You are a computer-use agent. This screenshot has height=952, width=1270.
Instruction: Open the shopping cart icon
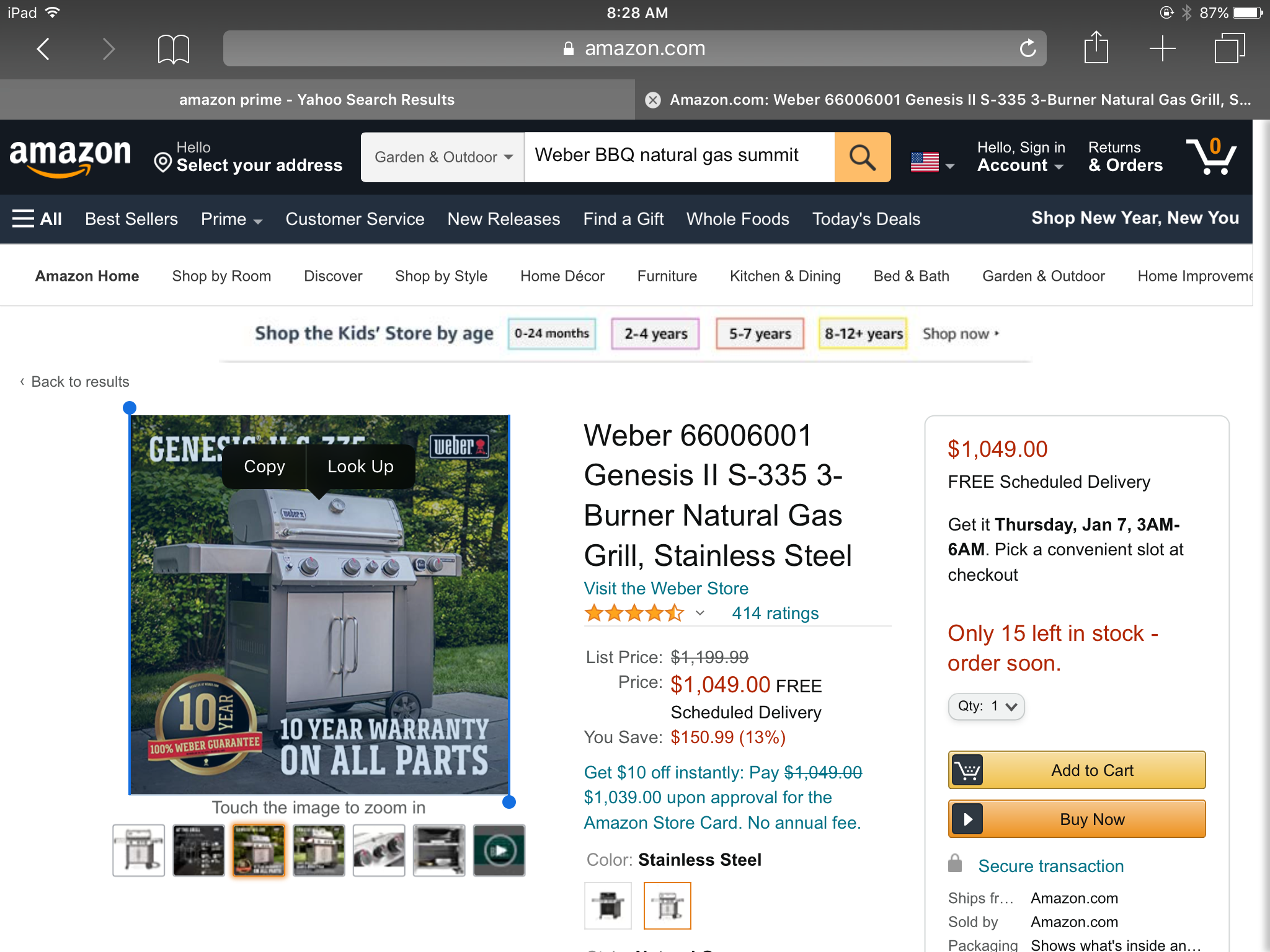pyautogui.click(x=1211, y=156)
